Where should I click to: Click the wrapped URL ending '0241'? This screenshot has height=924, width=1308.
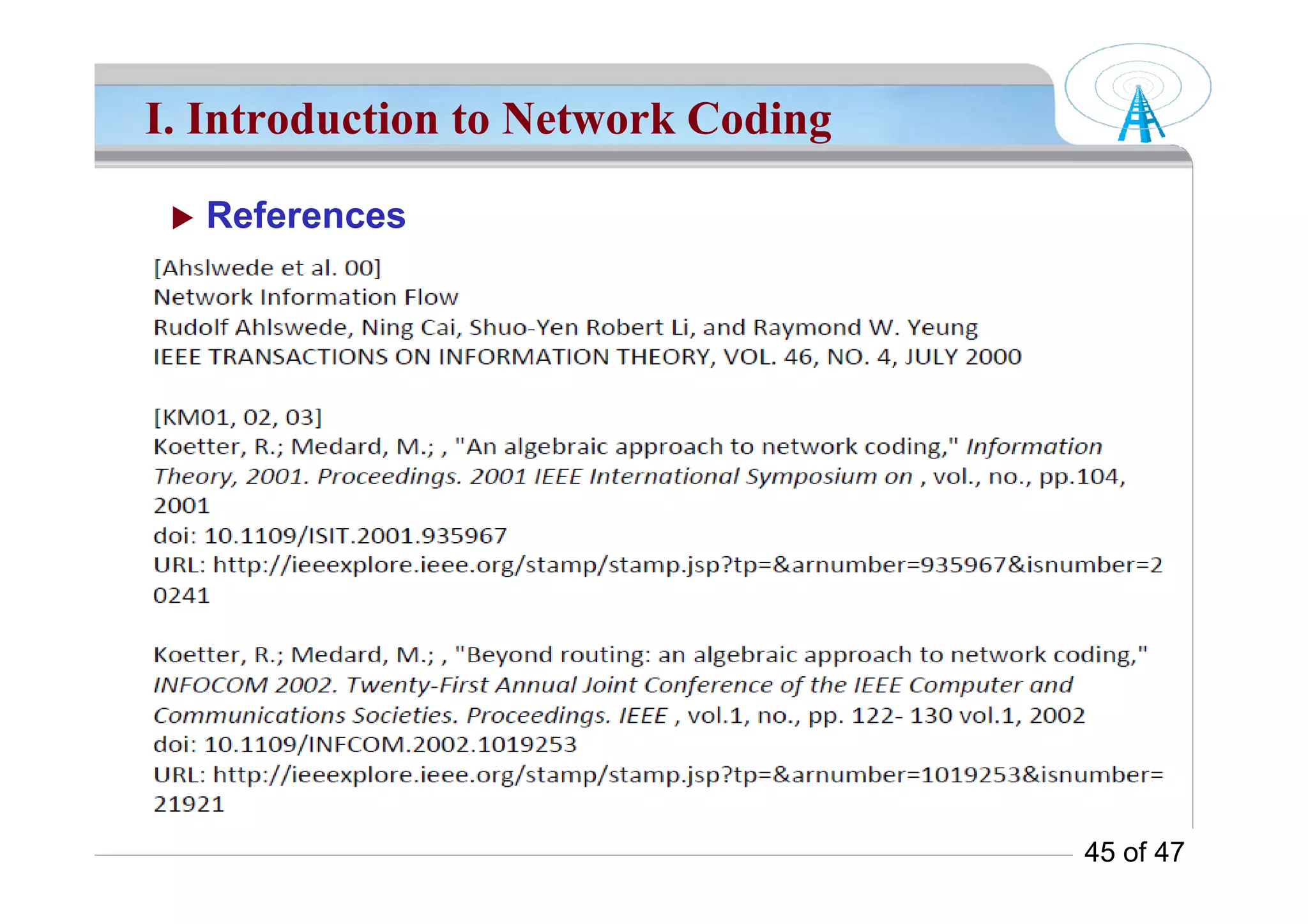point(181,596)
